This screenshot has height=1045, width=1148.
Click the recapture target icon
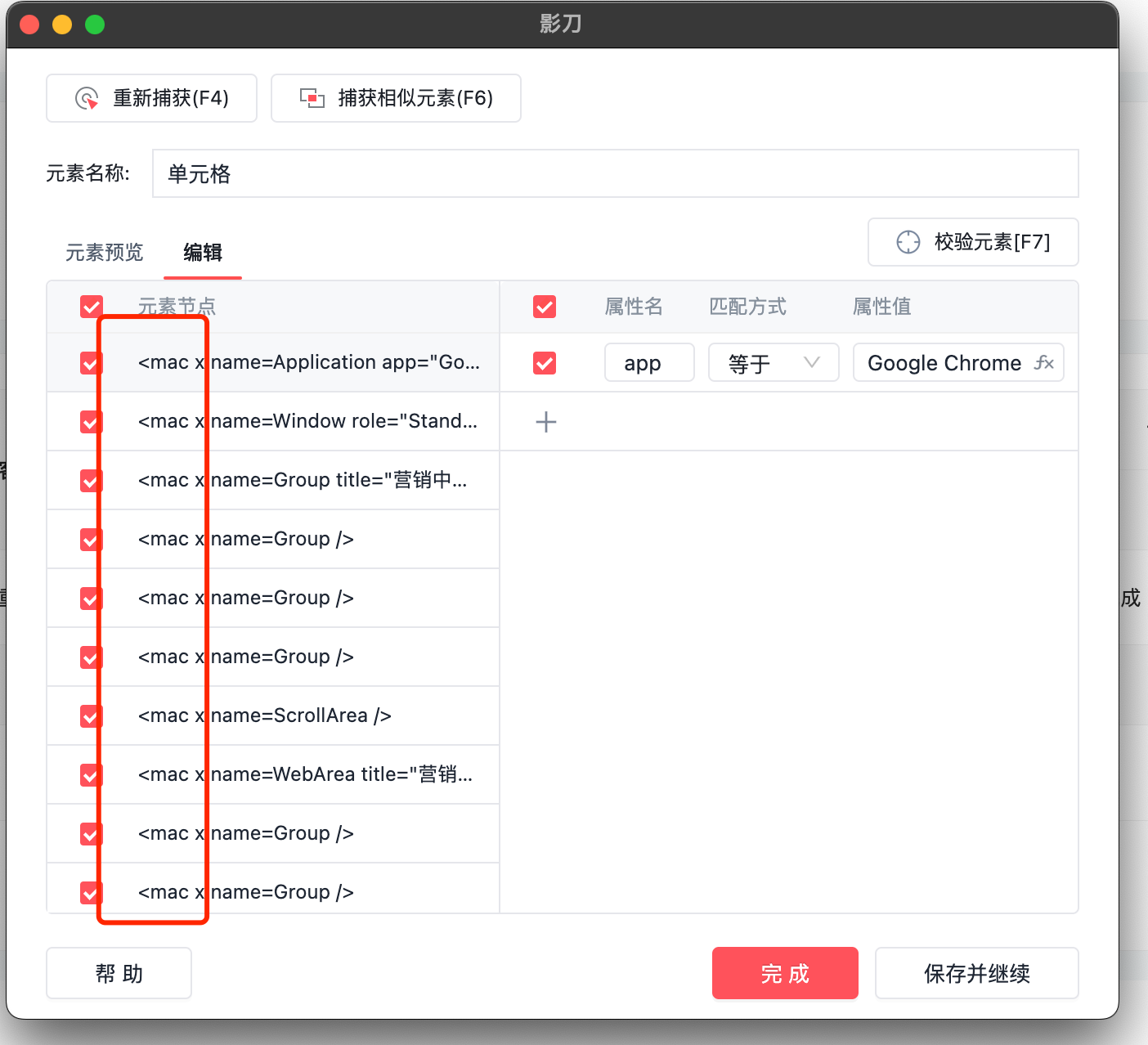tap(87, 98)
